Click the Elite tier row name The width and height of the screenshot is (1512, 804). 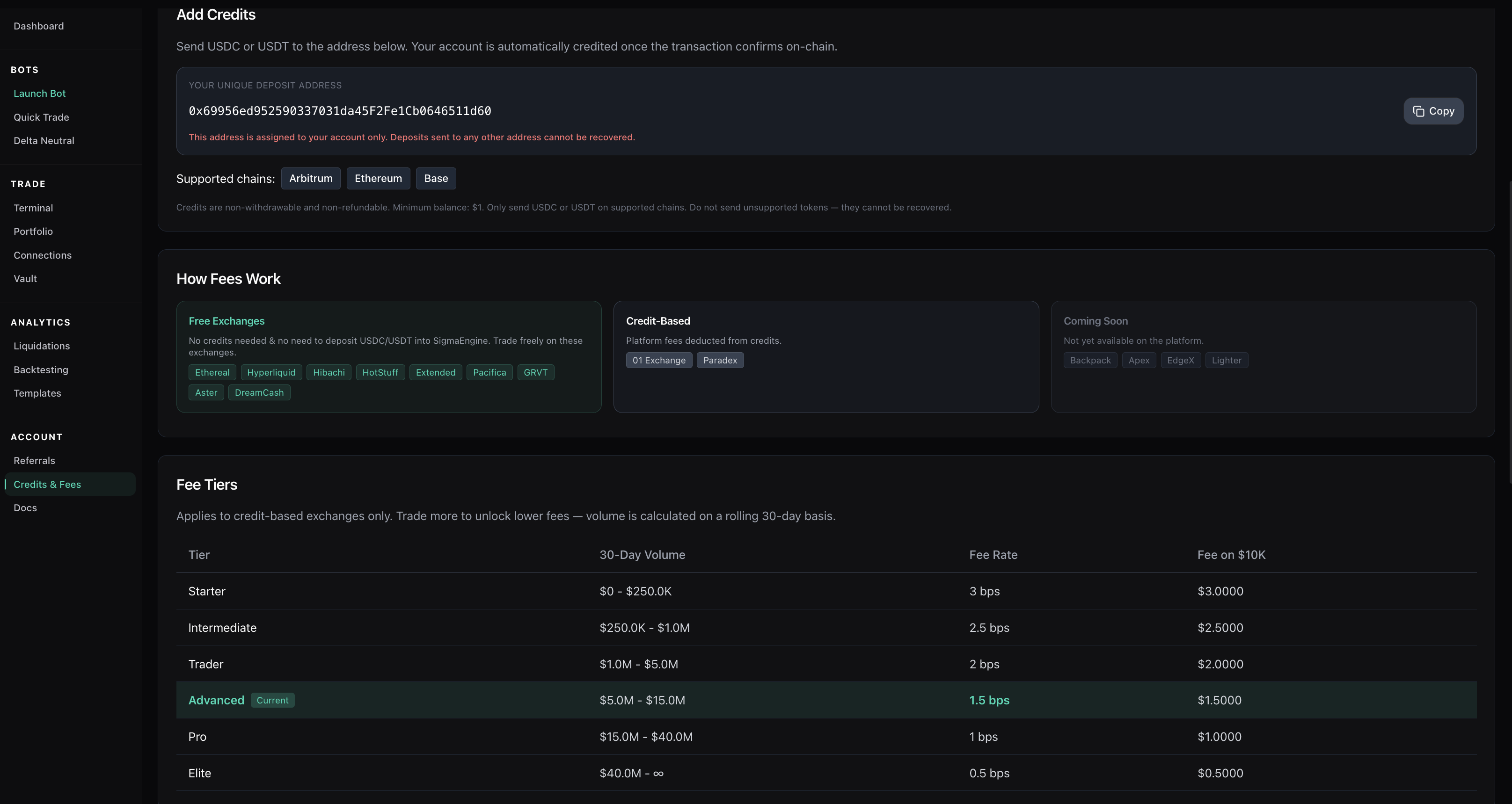(x=199, y=773)
